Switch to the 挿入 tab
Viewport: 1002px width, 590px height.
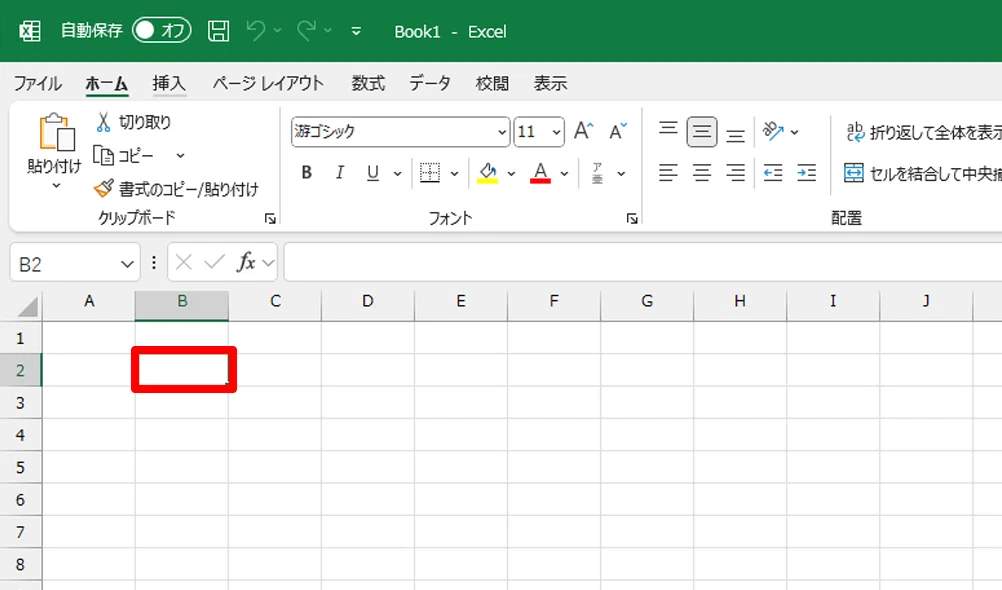point(169,83)
